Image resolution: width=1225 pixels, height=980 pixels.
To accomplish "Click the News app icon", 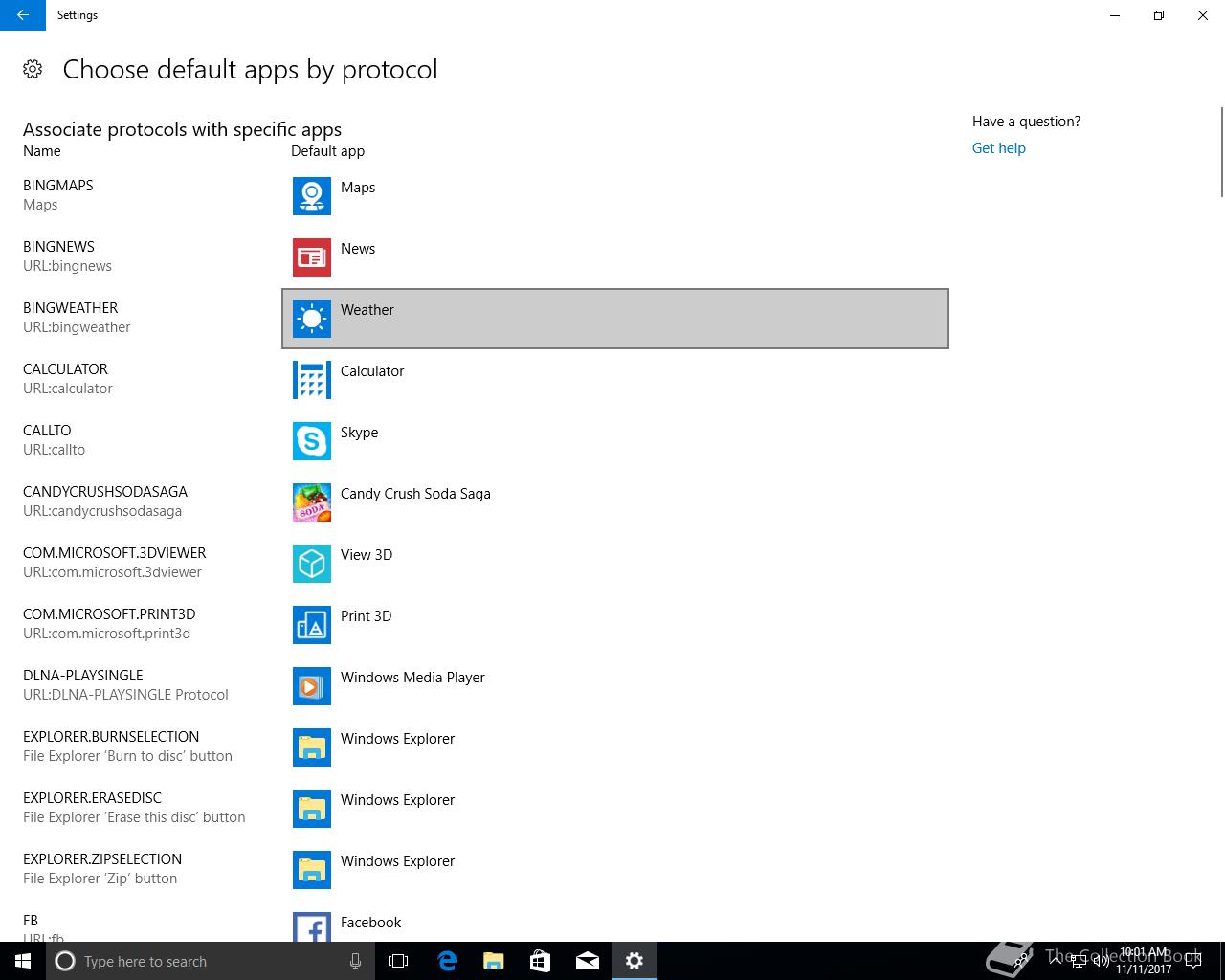I will (x=312, y=257).
